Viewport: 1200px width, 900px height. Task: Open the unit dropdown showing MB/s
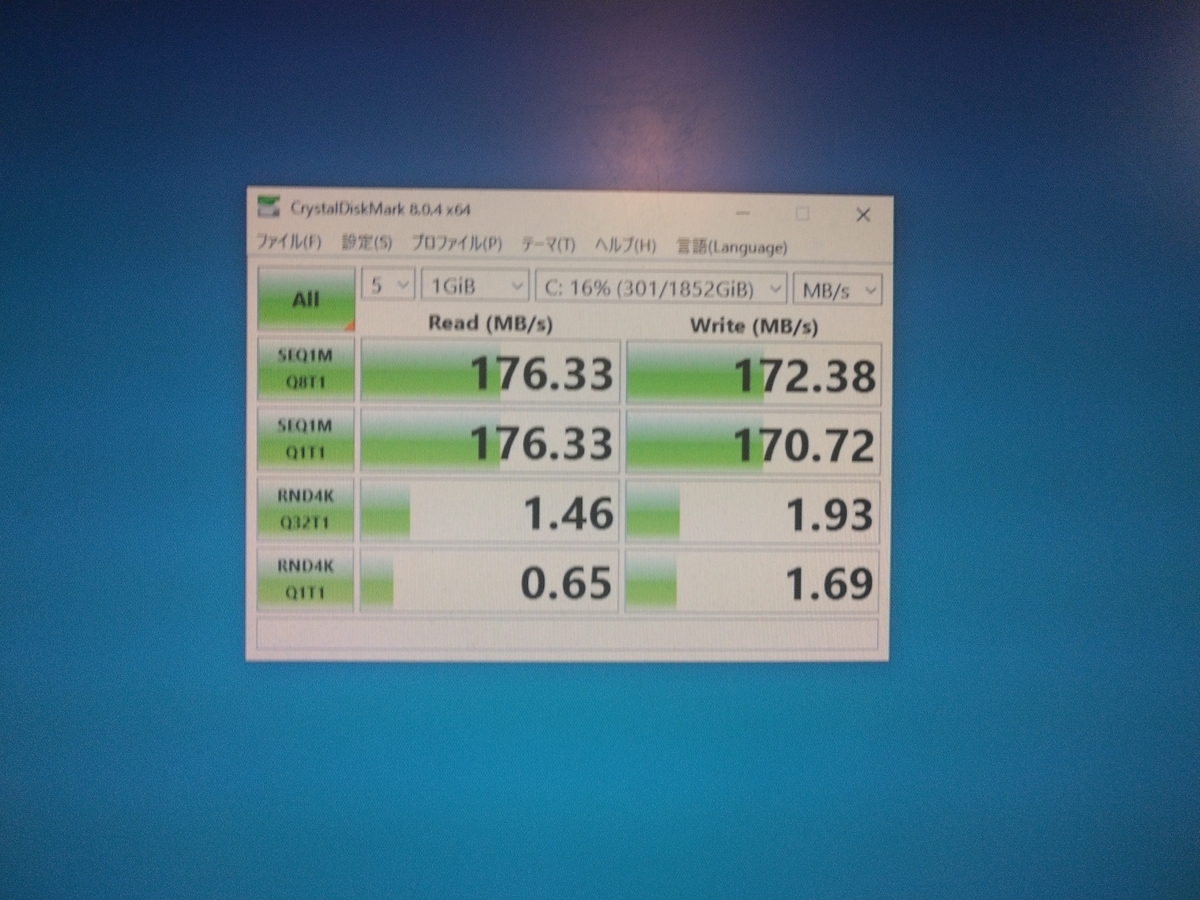[838, 289]
